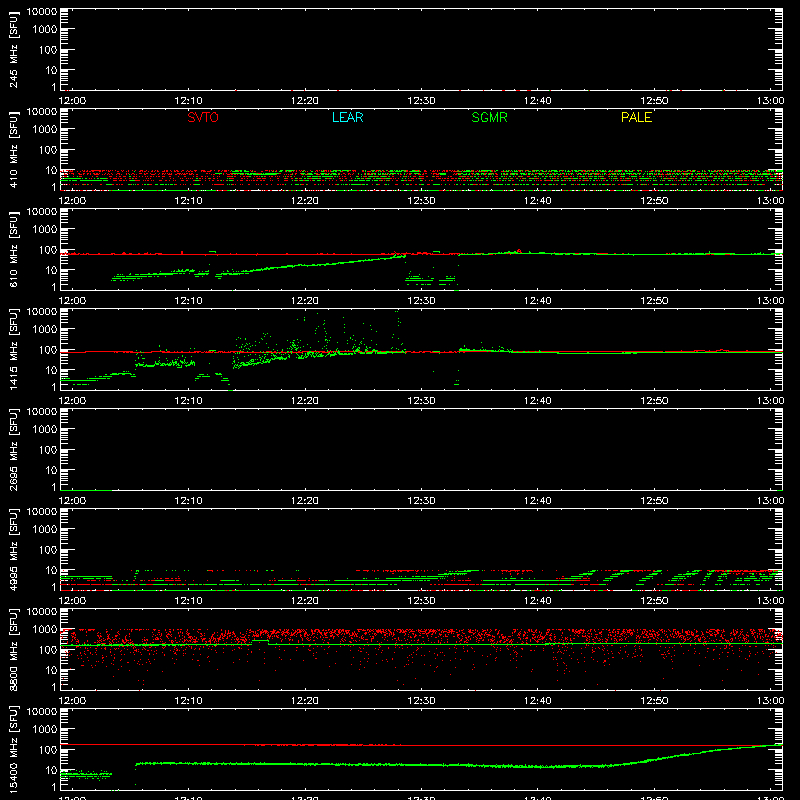Viewport: 800px width, 800px height.
Task: Click 13:00 time label under 2695 MHz plot
Action: (x=770, y=501)
